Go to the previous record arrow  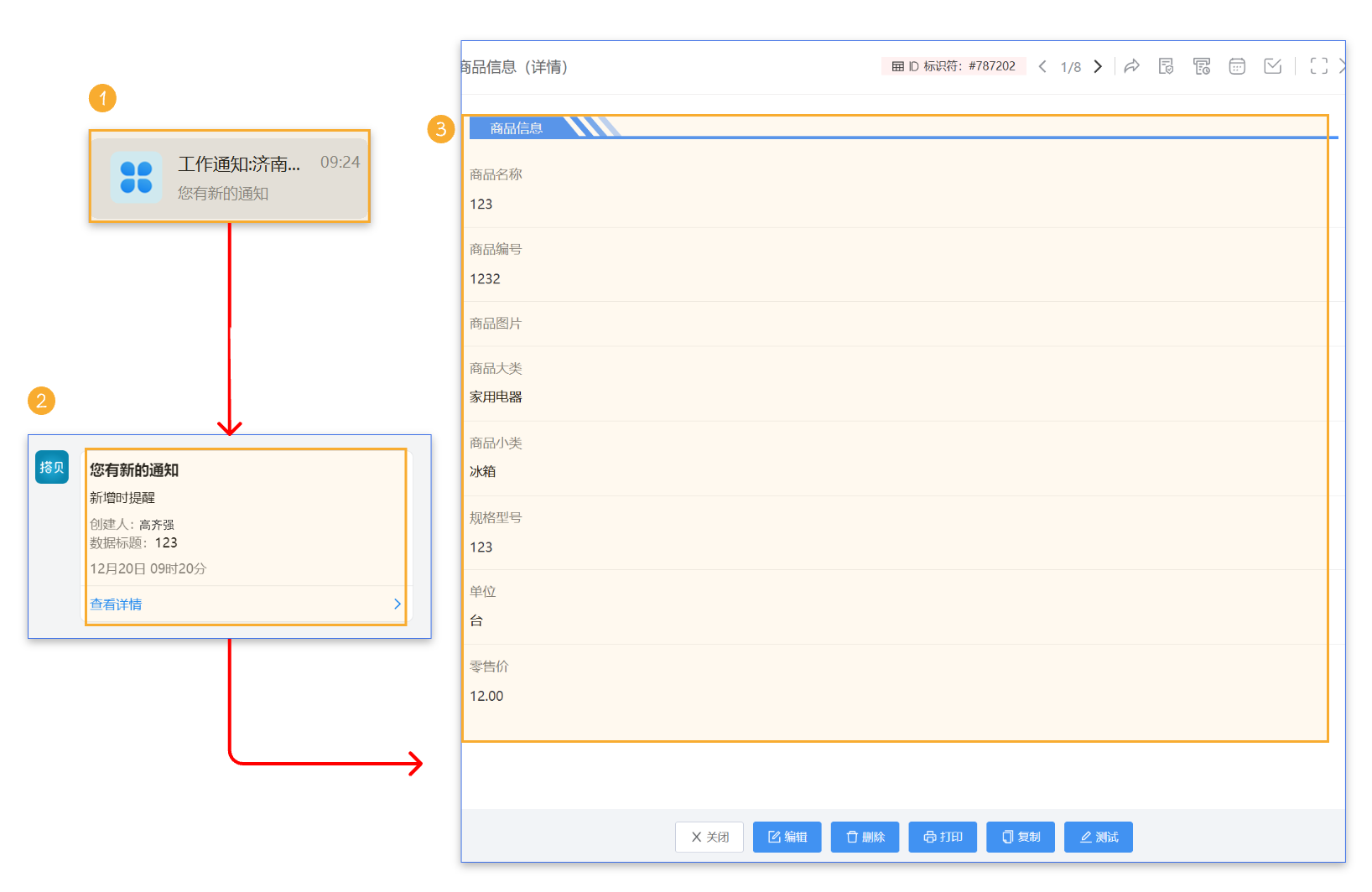[1042, 66]
